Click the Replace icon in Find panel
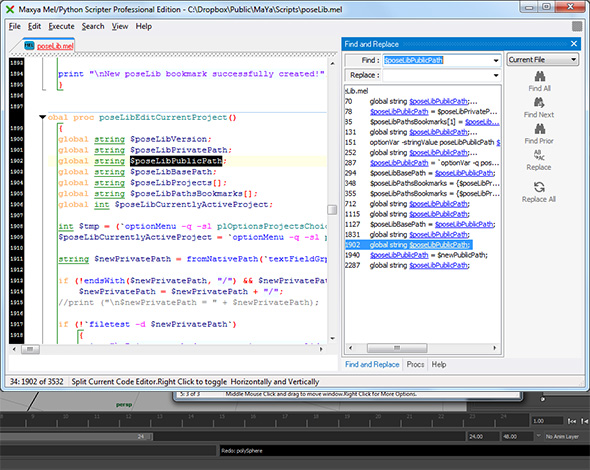The image size is (590, 470). tap(539, 155)
